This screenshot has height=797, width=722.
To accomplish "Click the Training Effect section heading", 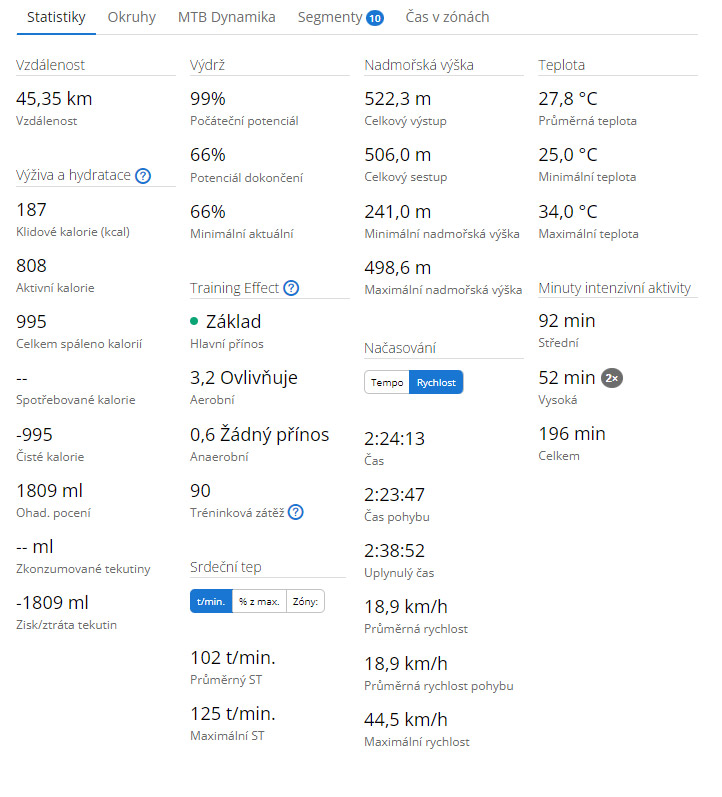I will coord(235,288).
